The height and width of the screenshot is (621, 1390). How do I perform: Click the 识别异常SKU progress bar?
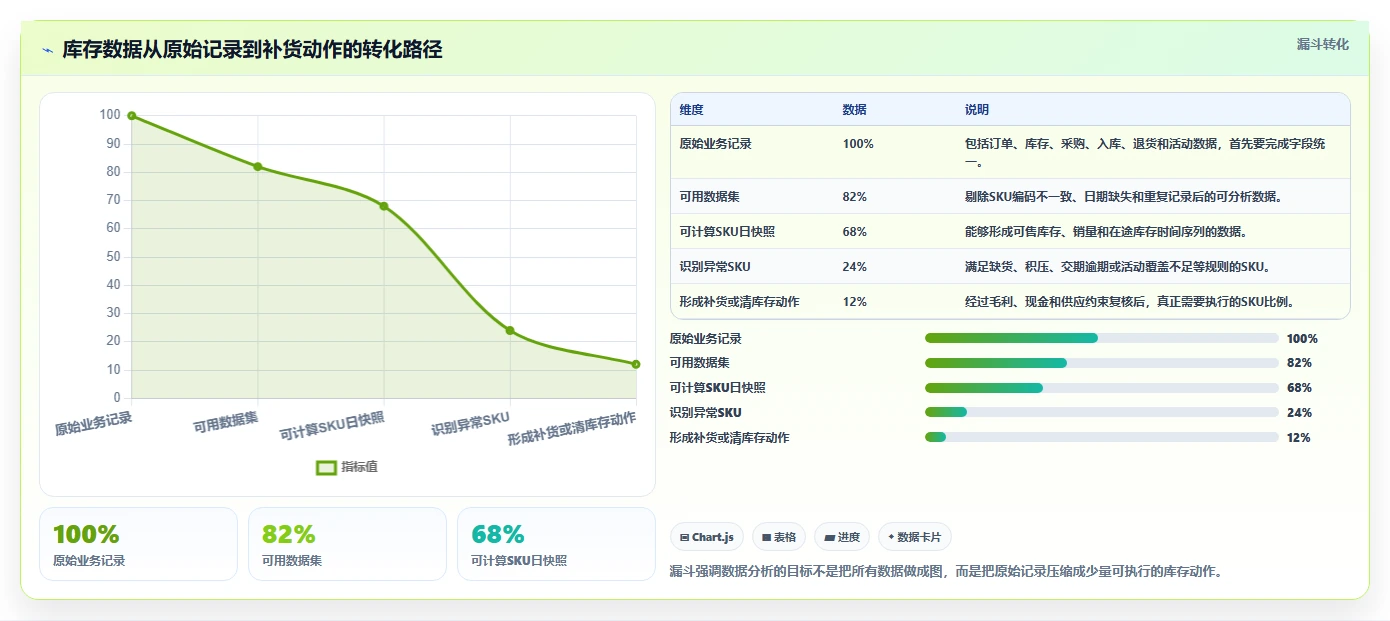pos(1102,412)
